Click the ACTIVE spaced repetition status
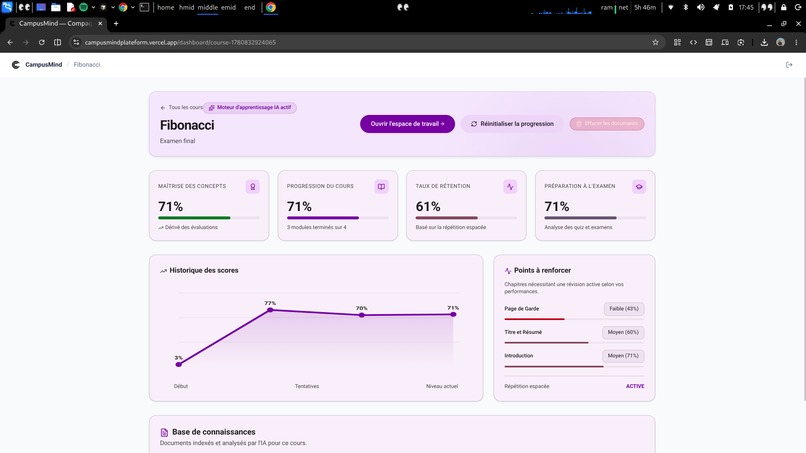 click(635, 386)
